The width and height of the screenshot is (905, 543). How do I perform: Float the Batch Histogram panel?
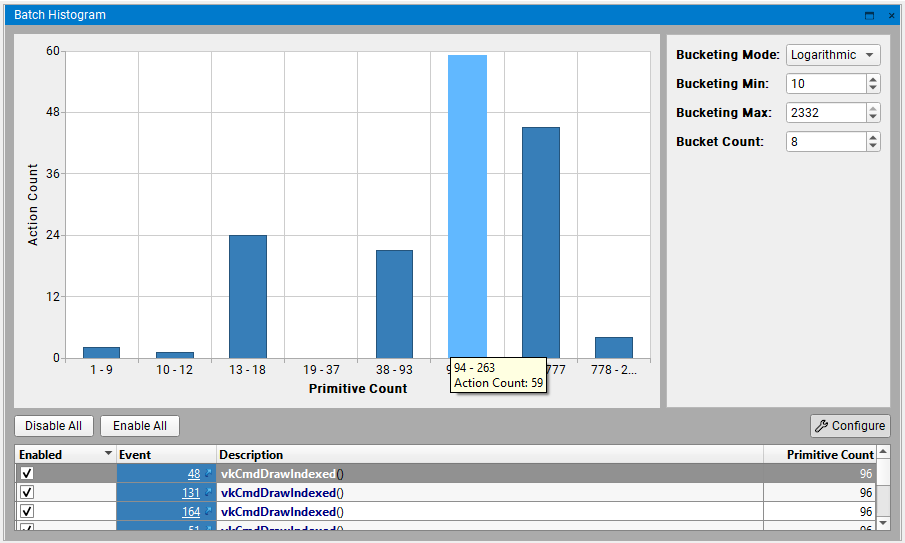pyautogui.click(x=869, y=15)
